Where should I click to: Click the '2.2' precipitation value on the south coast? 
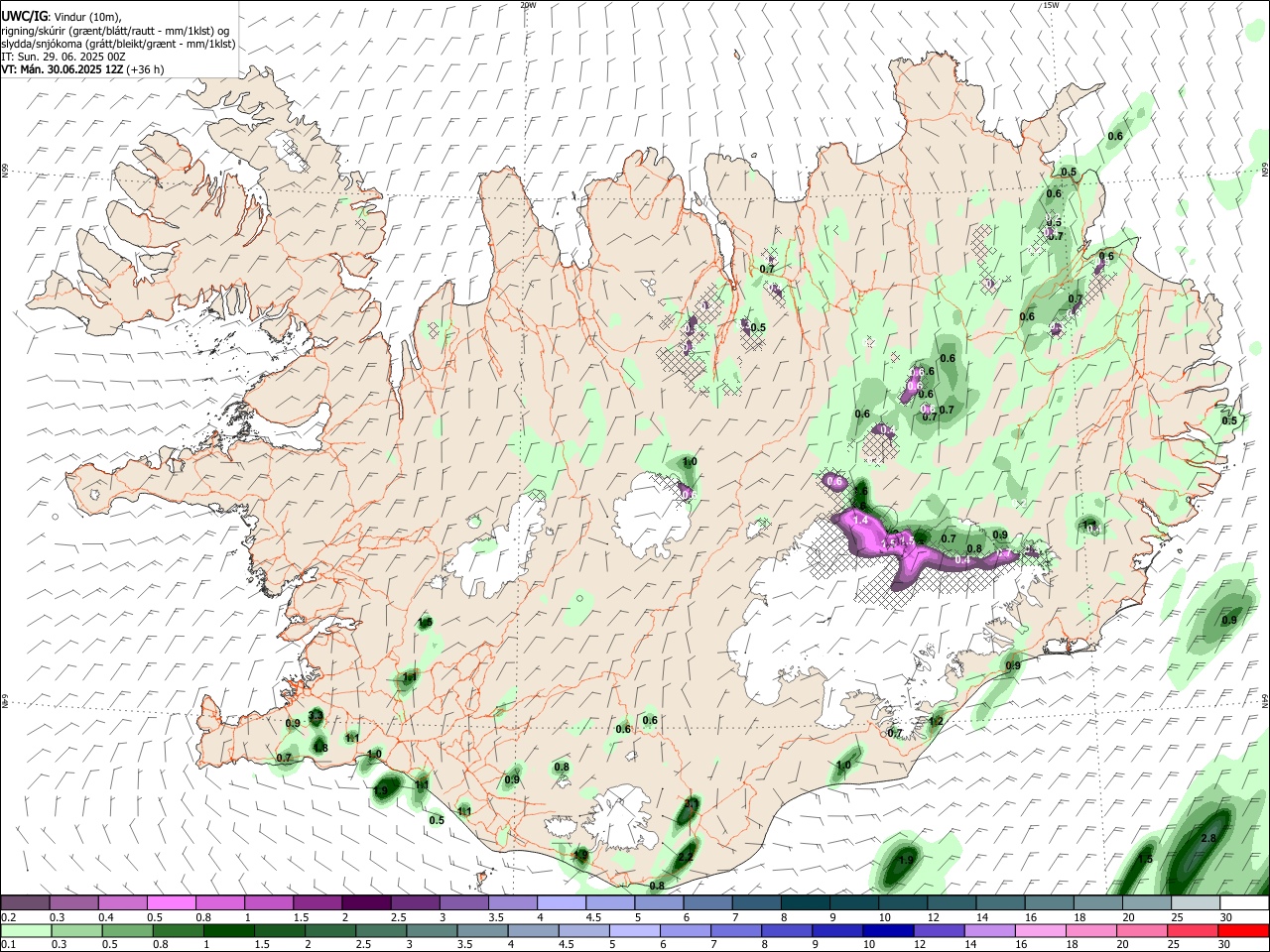[686, 856]
